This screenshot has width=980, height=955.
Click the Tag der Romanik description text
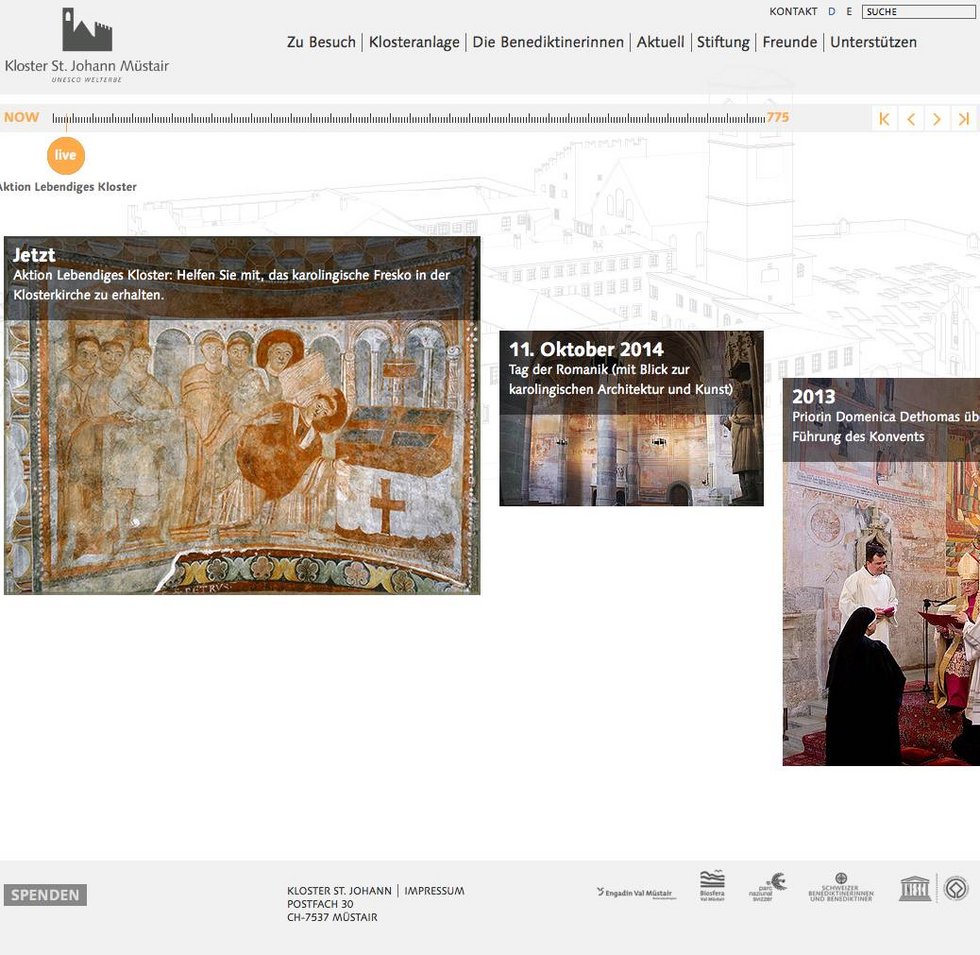click(x=621, y=379)
